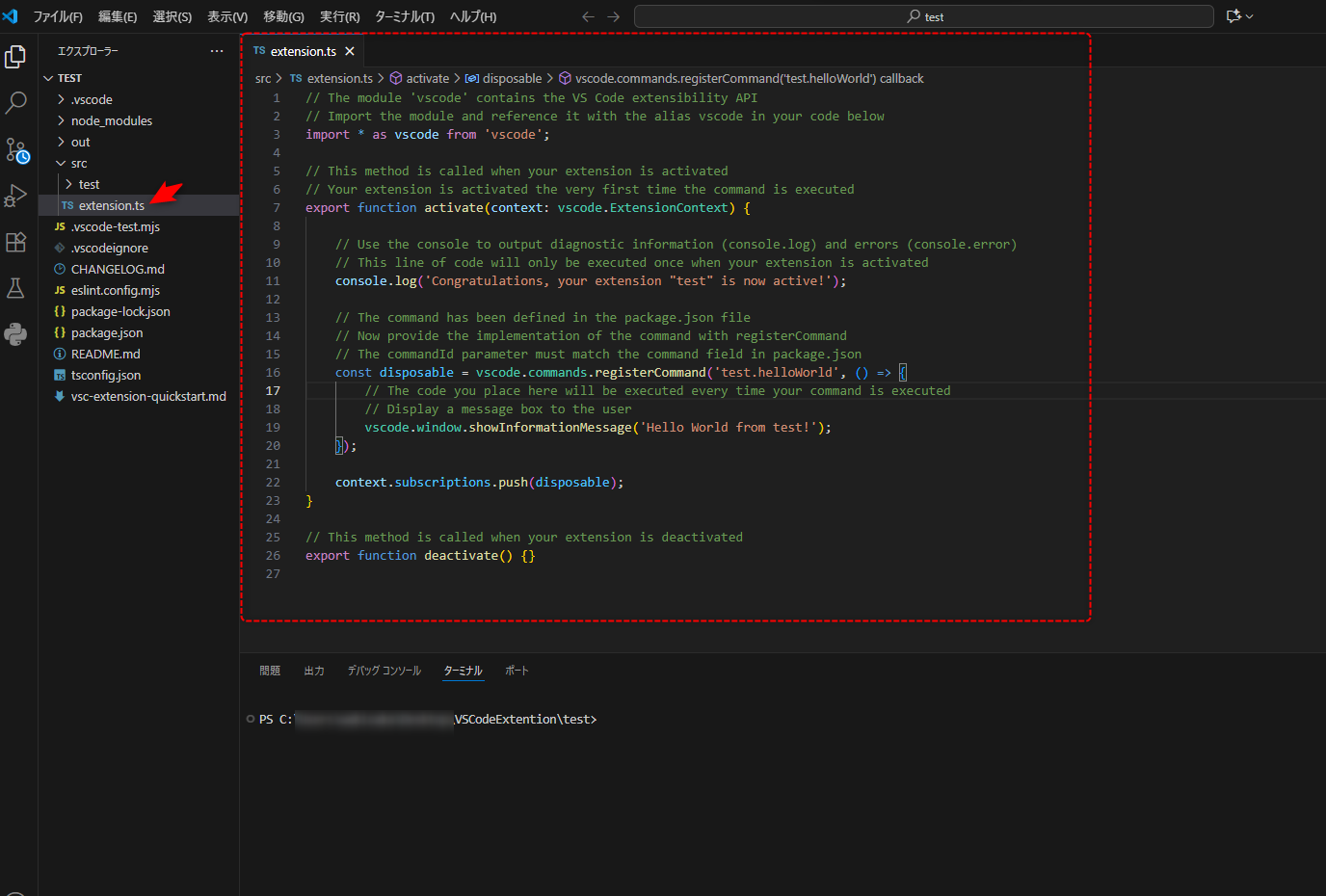Viewport: 1326px width, 896px height.
Task: Click the export function deactivate line
Action: 420,555
